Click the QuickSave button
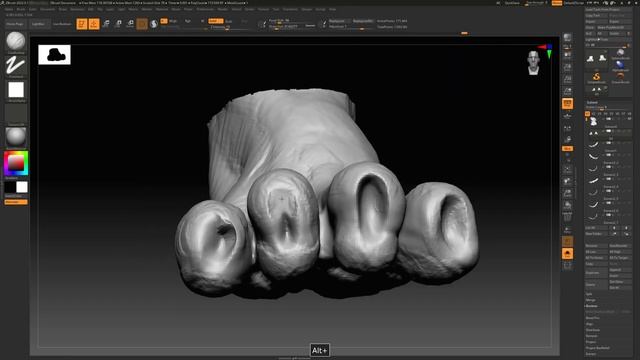This screenshot has width=640, height=360. pyautogui.click(x=513, y=3)
